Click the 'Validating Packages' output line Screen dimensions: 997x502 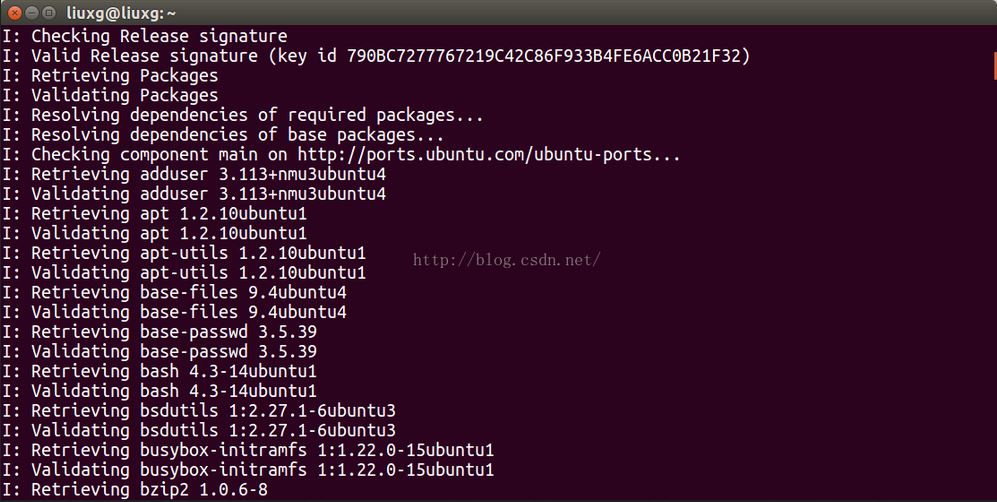point(110,95)
